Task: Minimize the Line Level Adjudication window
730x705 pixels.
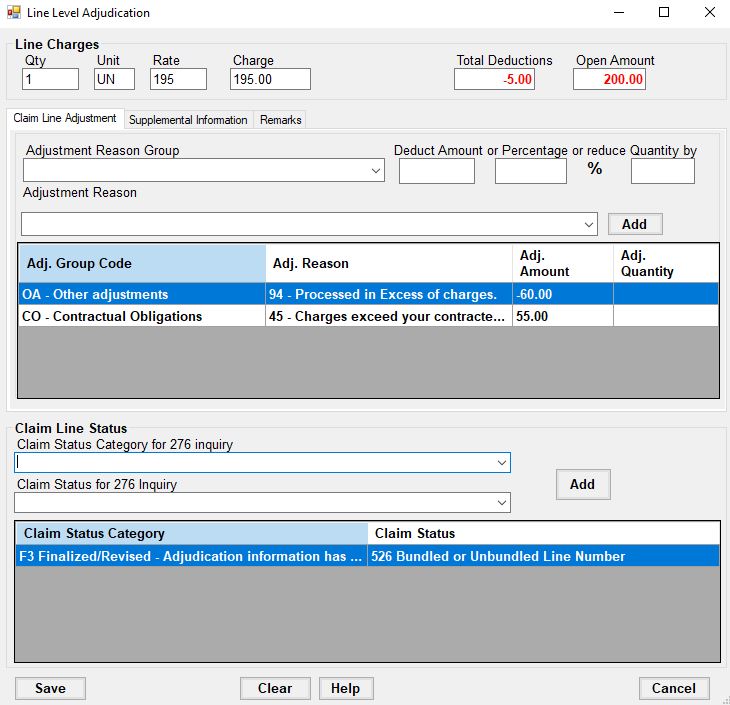Action: pyautogui.click(x=619, y=12)
